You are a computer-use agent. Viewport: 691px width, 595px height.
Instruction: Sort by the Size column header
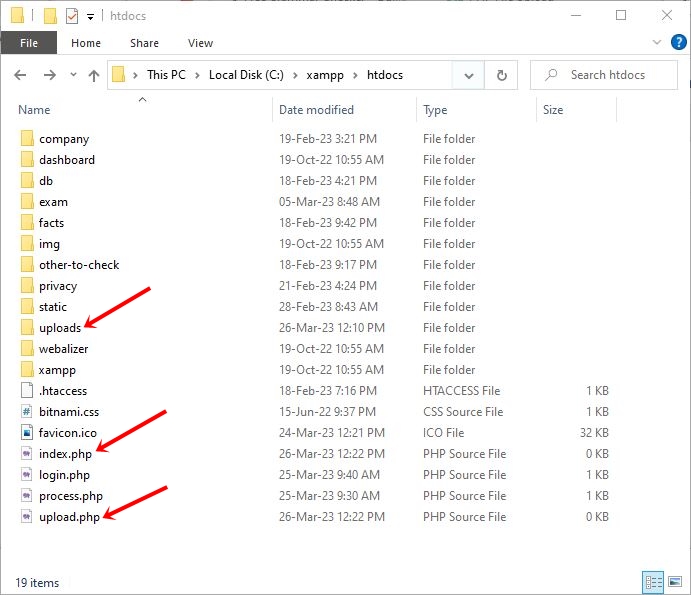(576, 109)
